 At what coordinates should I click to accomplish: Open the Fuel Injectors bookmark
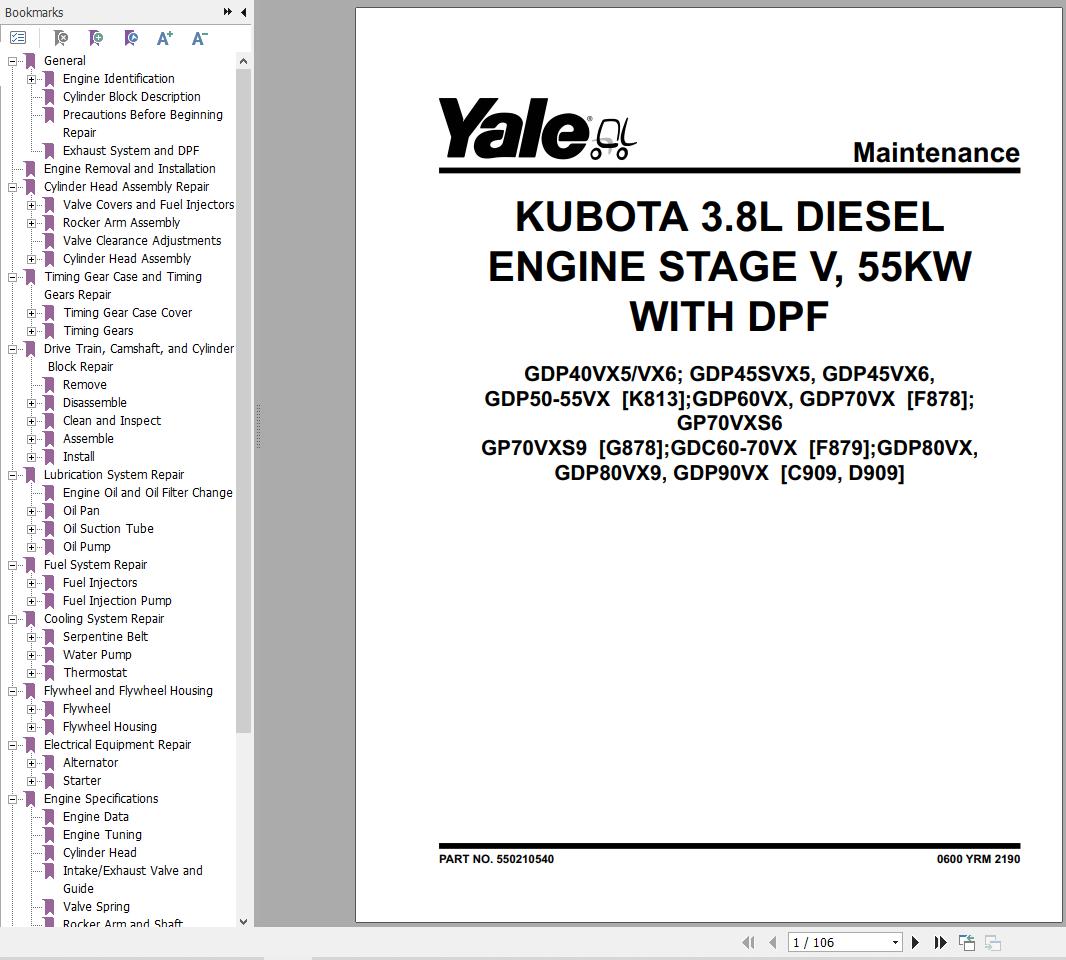pyautogui.click(x=100, y=583)
